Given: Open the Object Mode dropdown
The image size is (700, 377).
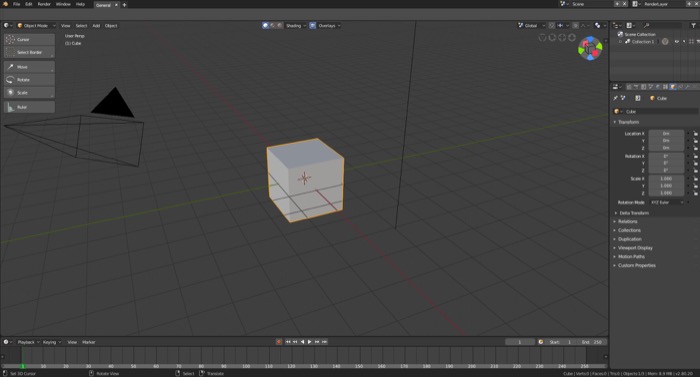Looking at the screenshot, I should (x=37, y=25).
